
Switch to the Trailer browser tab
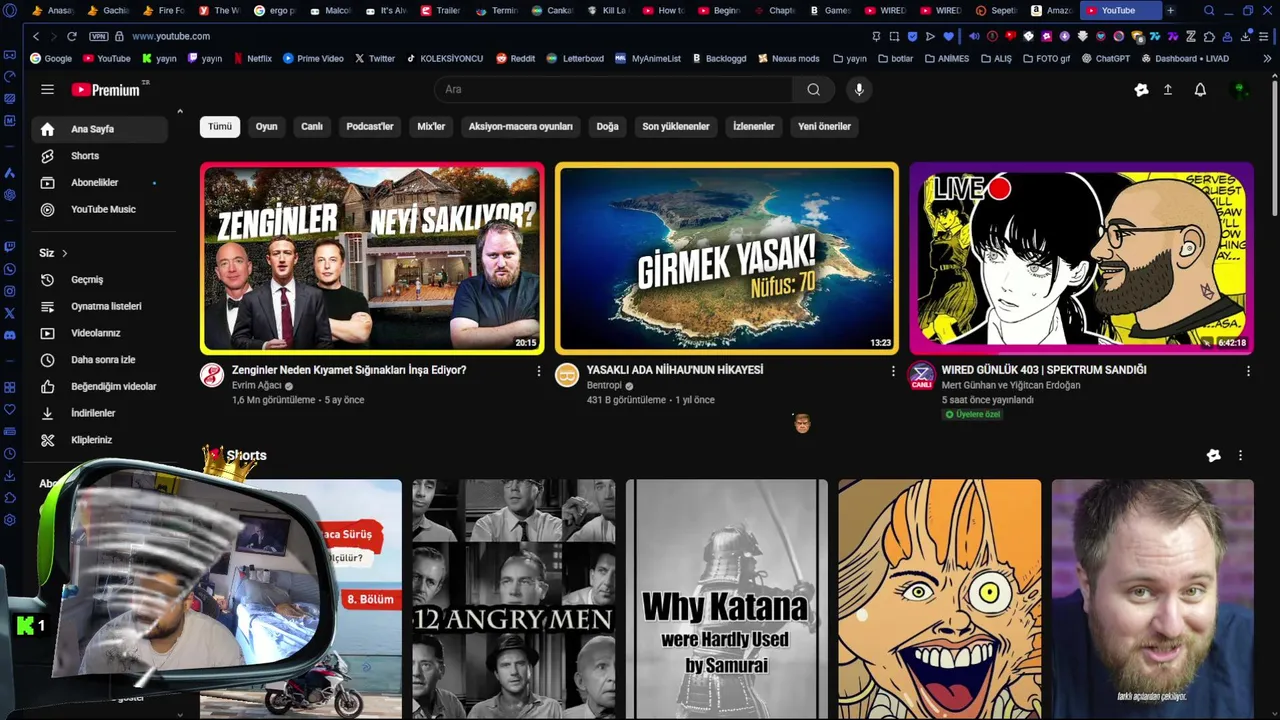441,10
